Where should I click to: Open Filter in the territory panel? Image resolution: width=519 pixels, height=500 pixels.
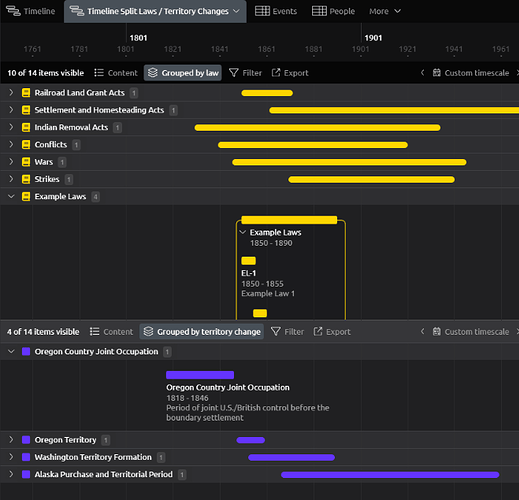click(x=287, y=332)
